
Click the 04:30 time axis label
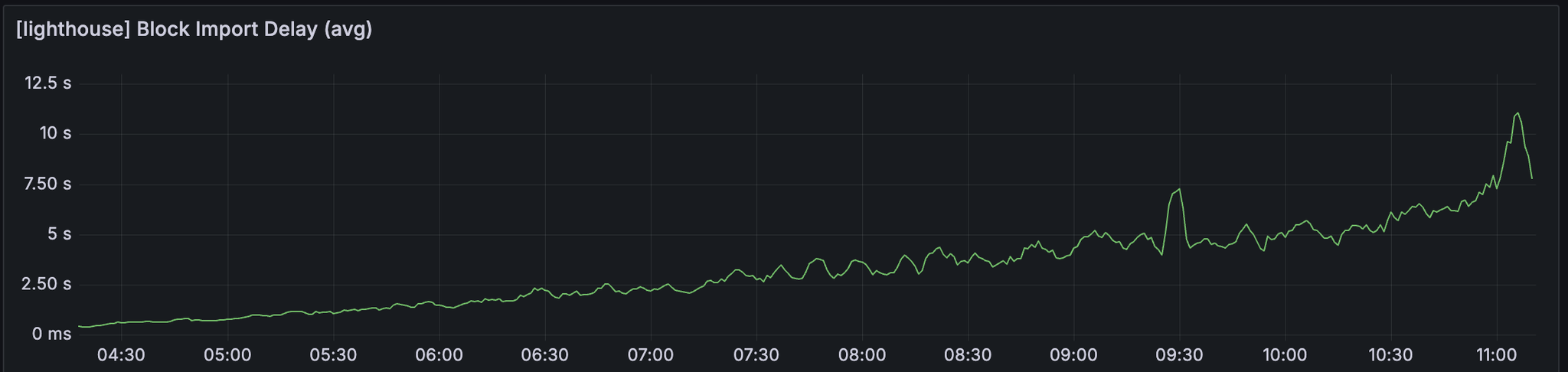pyautogui.click(x=121, y=355)
